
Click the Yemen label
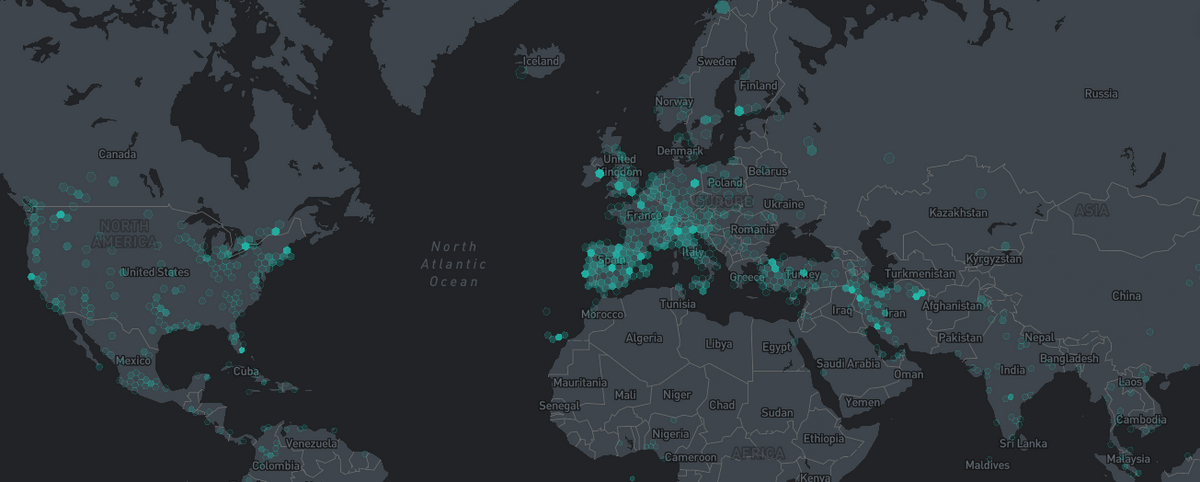tap(863, 402)
